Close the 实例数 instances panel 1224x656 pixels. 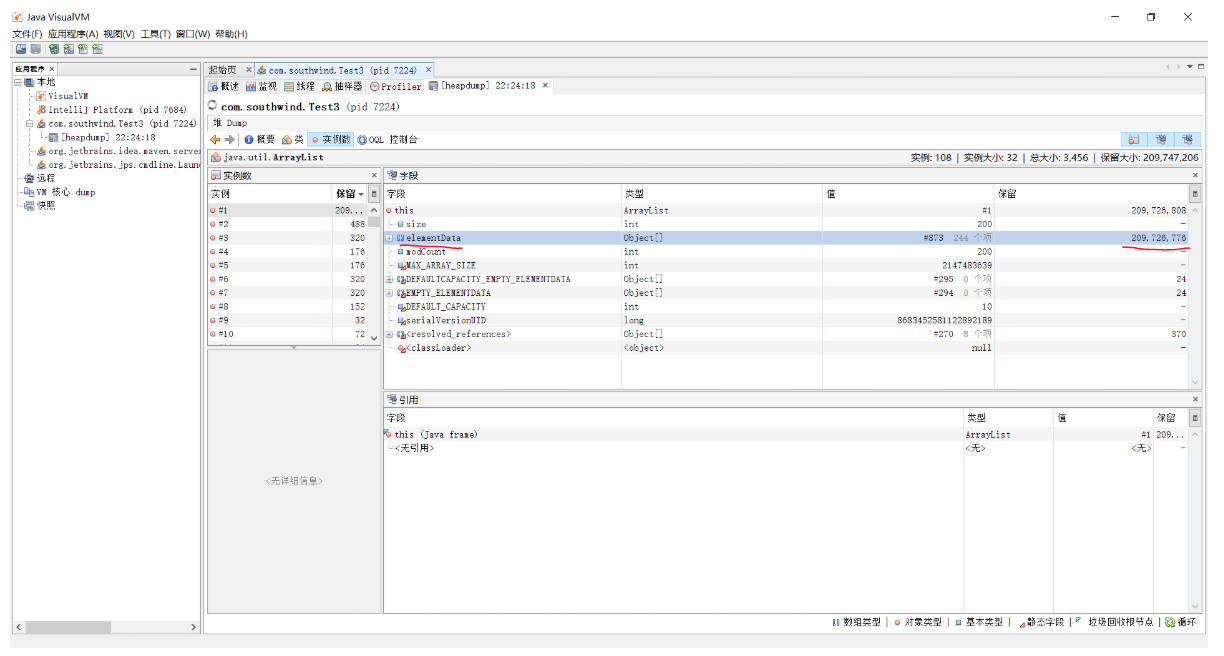pyautogui.click(x=374, y=175)
